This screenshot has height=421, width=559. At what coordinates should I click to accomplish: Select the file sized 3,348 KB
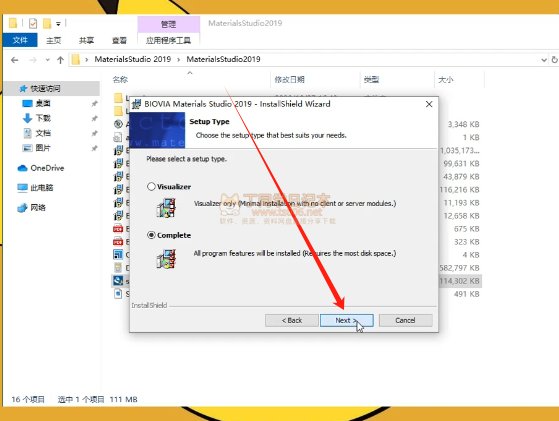[x=463, y=124]
